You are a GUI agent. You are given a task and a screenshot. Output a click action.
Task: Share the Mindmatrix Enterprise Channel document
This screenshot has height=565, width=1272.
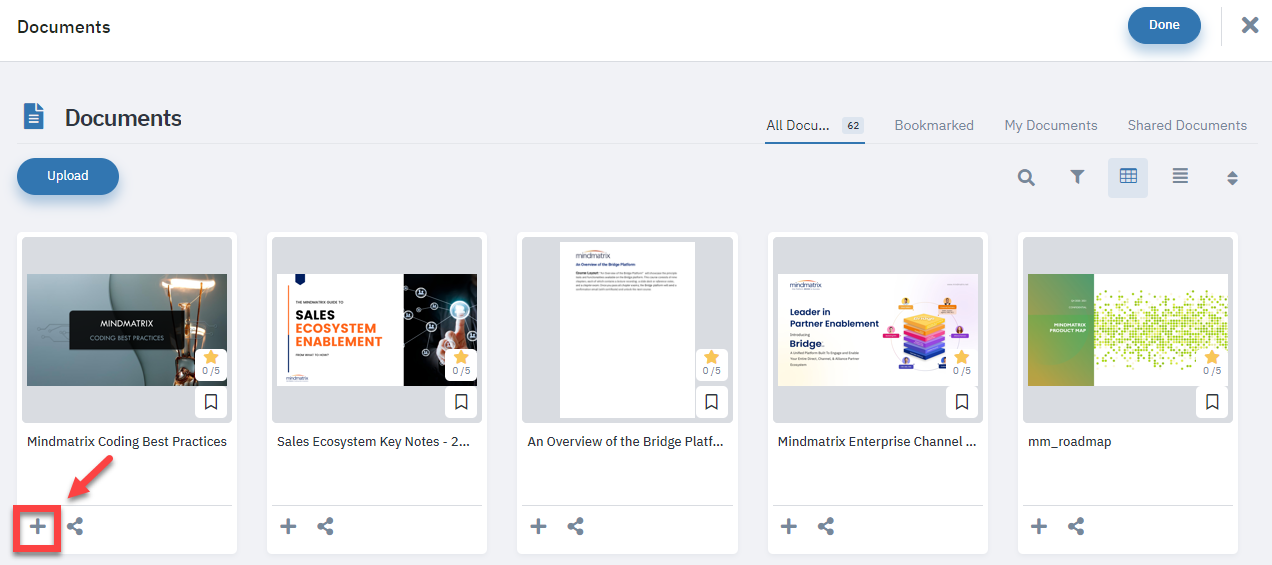[x=825, y=526]
